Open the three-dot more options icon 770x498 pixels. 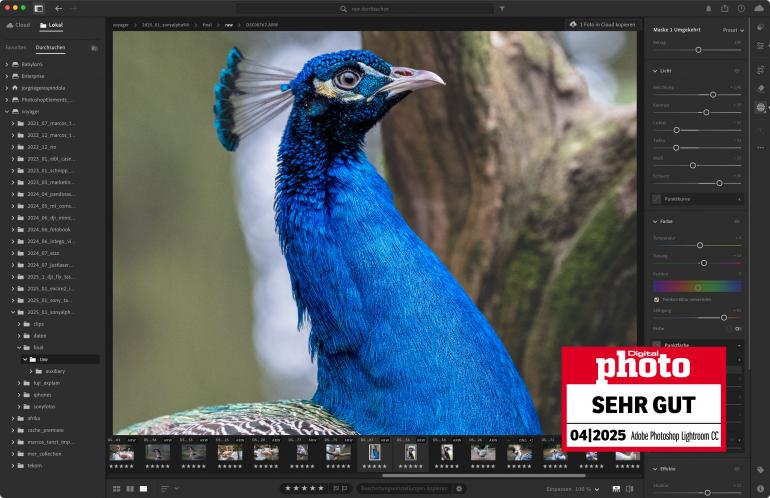(761, 148)
